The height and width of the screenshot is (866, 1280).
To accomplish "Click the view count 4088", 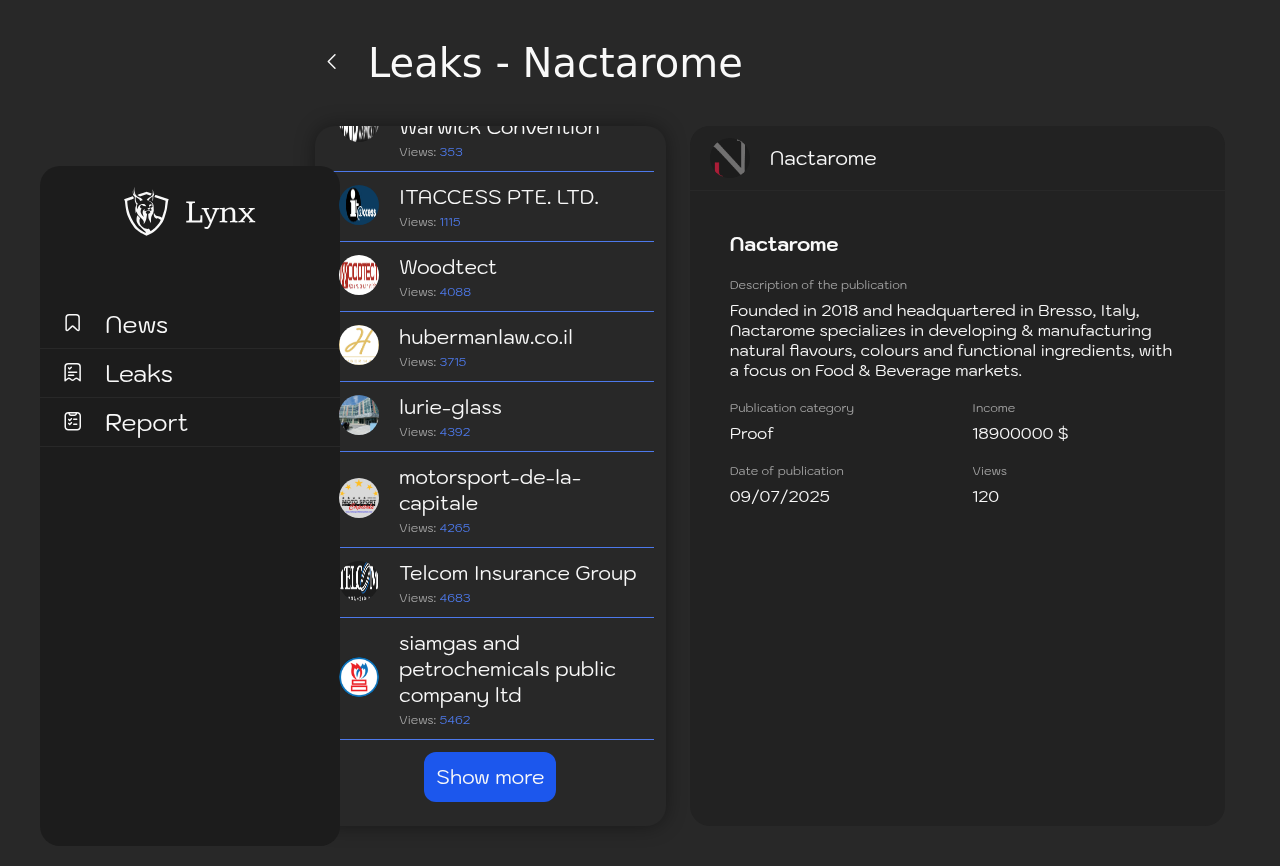I will (455, 292).
